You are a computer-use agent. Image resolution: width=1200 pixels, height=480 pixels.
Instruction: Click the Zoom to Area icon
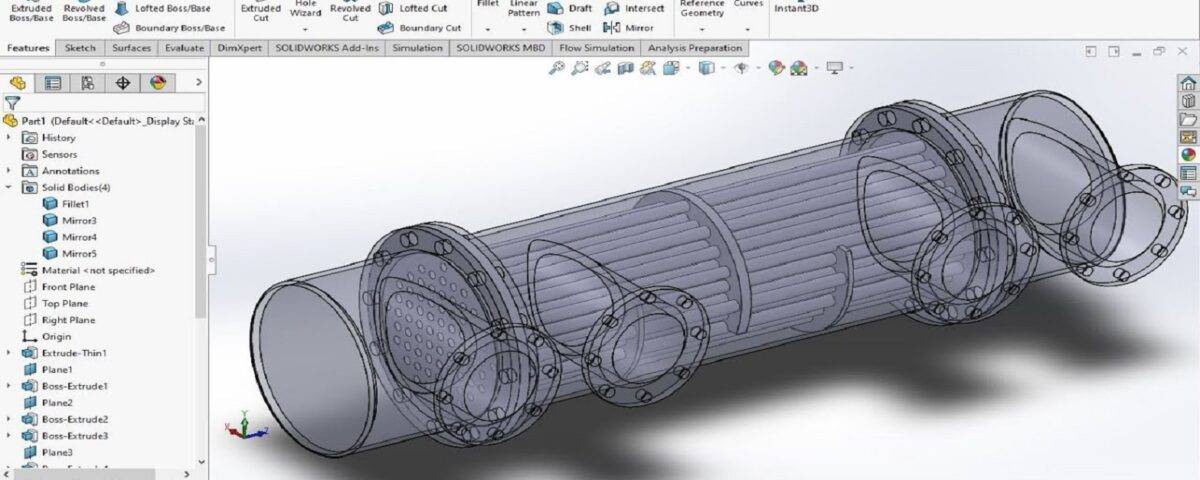tap(581, 68)
